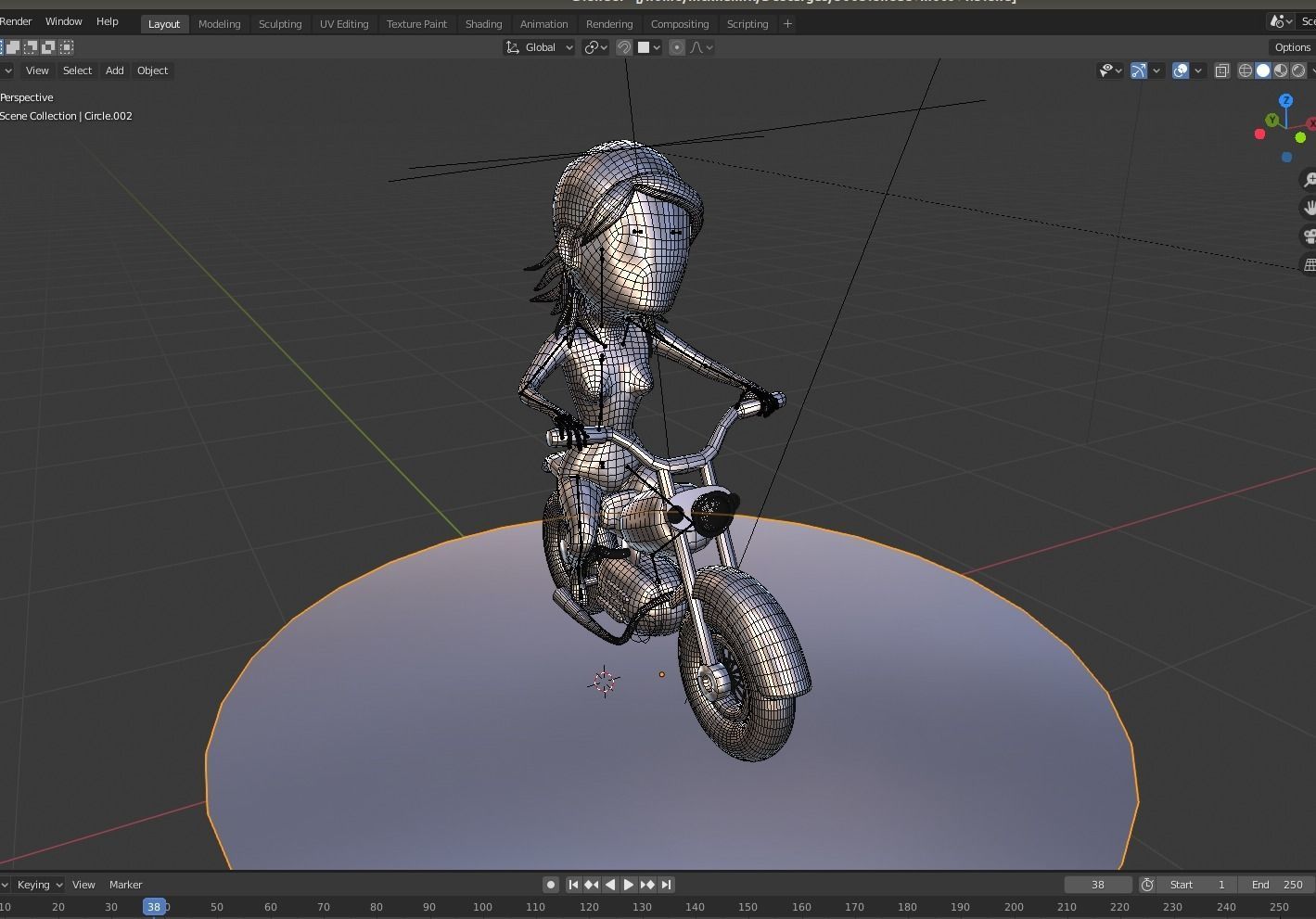Open the proportional editing falloff dropdown
This screenshot has width=1316, height=919.
tap(701, 47)
